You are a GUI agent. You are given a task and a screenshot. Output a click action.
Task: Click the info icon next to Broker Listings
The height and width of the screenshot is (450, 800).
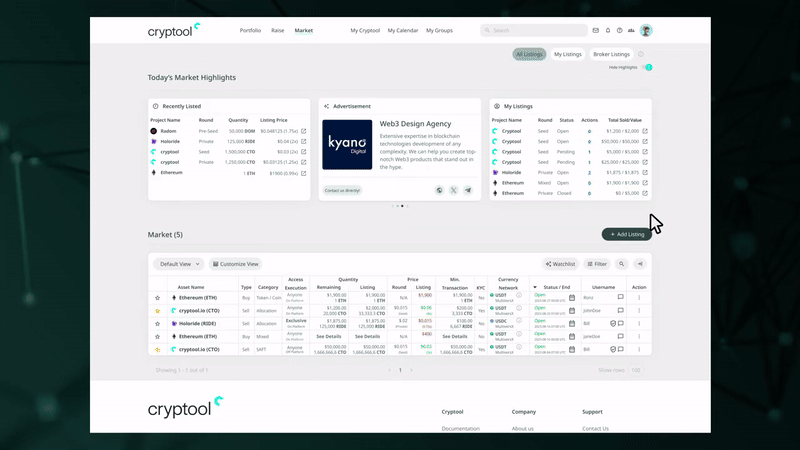coord(641,54)
